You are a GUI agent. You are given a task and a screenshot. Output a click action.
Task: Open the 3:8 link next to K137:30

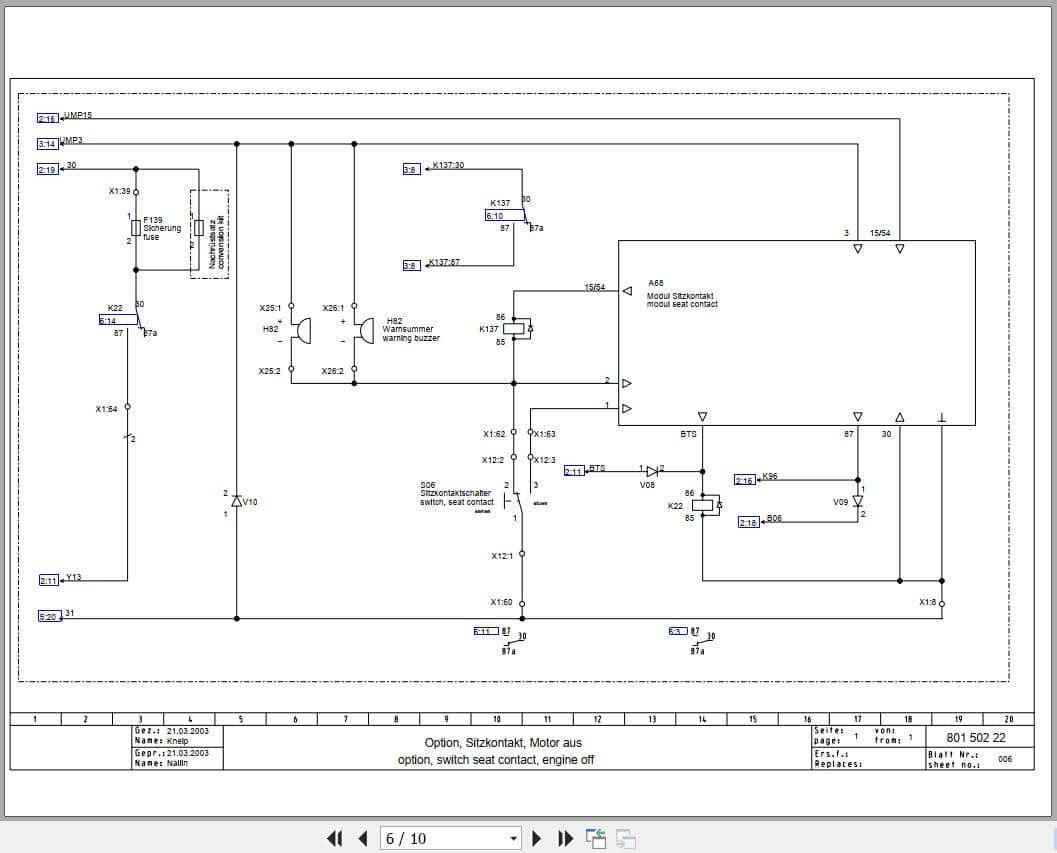click(x=411, y=169)
